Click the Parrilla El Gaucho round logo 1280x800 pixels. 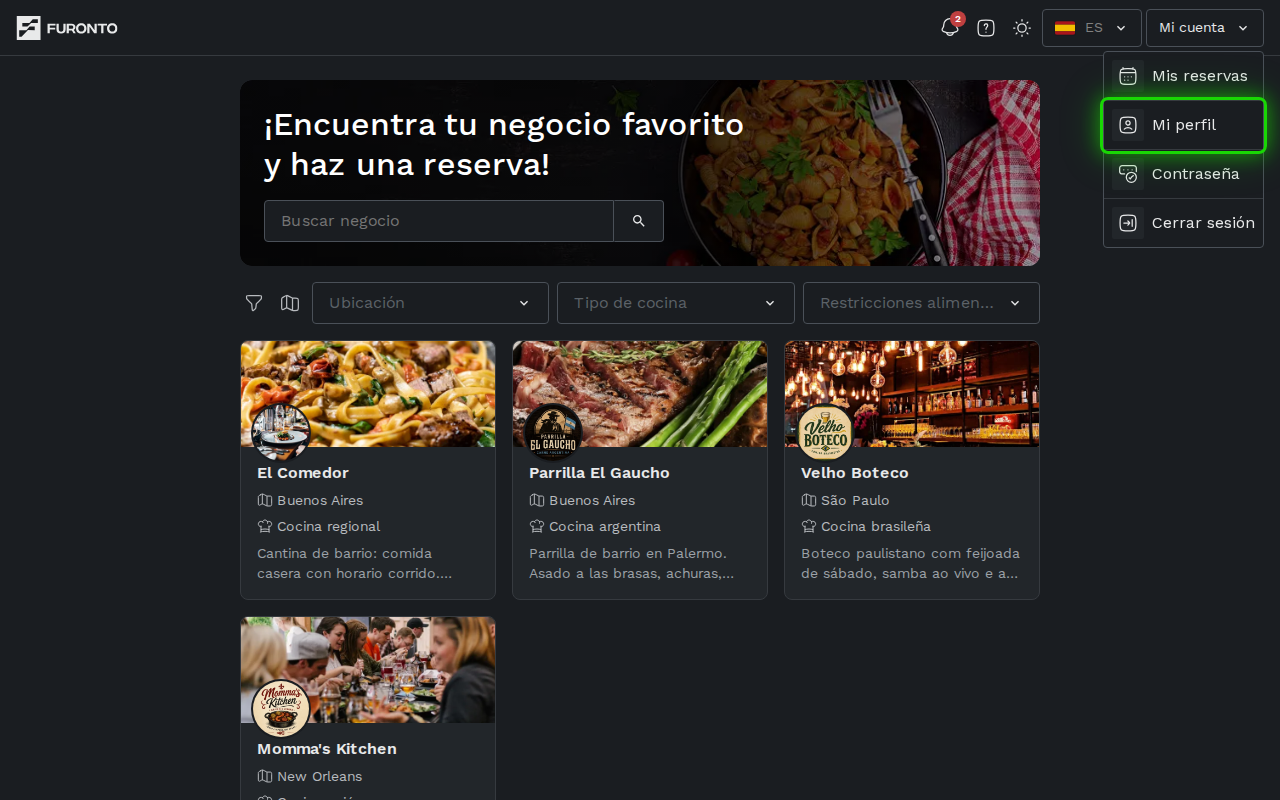[552, 432]
